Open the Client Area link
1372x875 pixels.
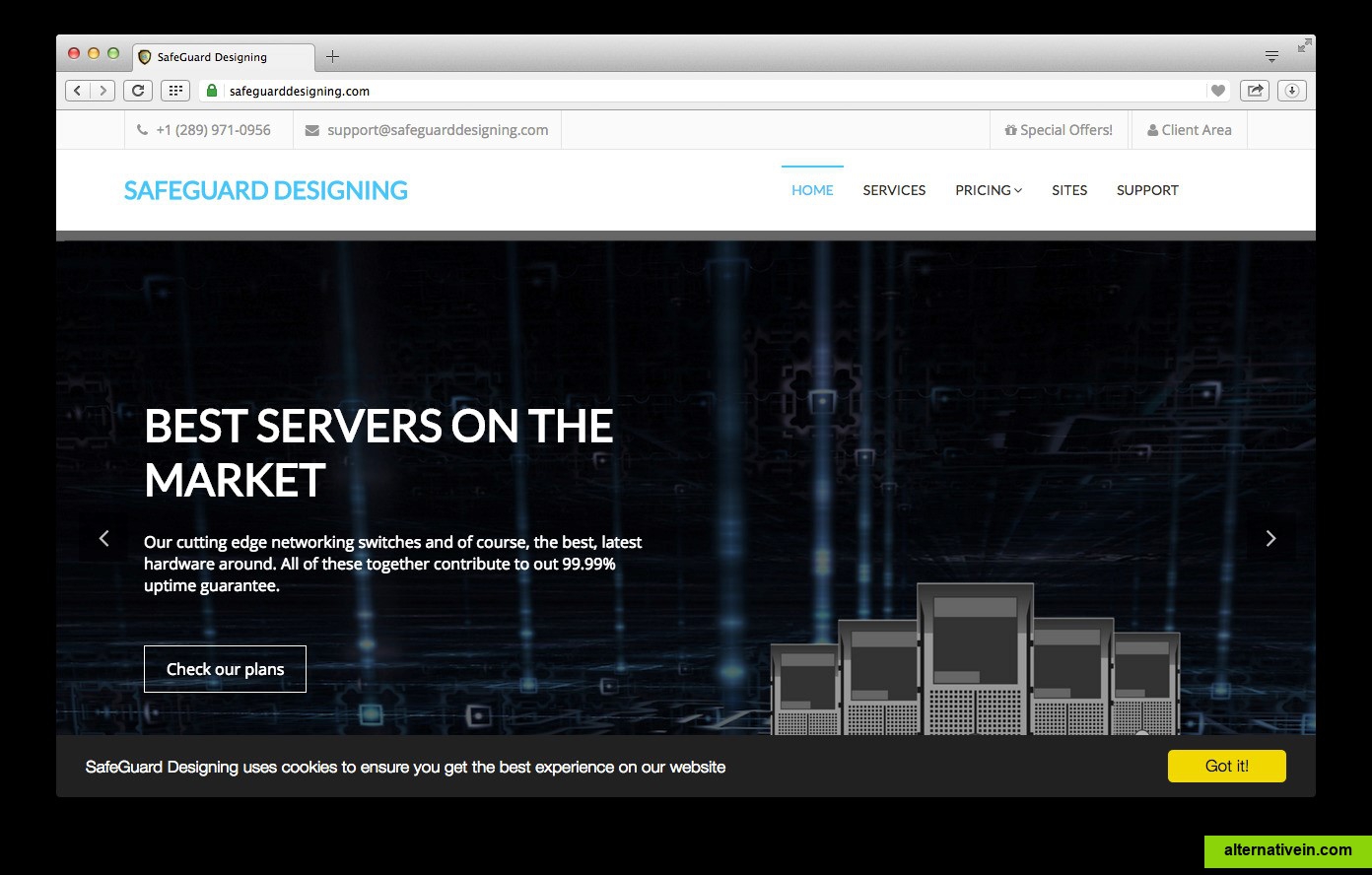(1189, 130)
